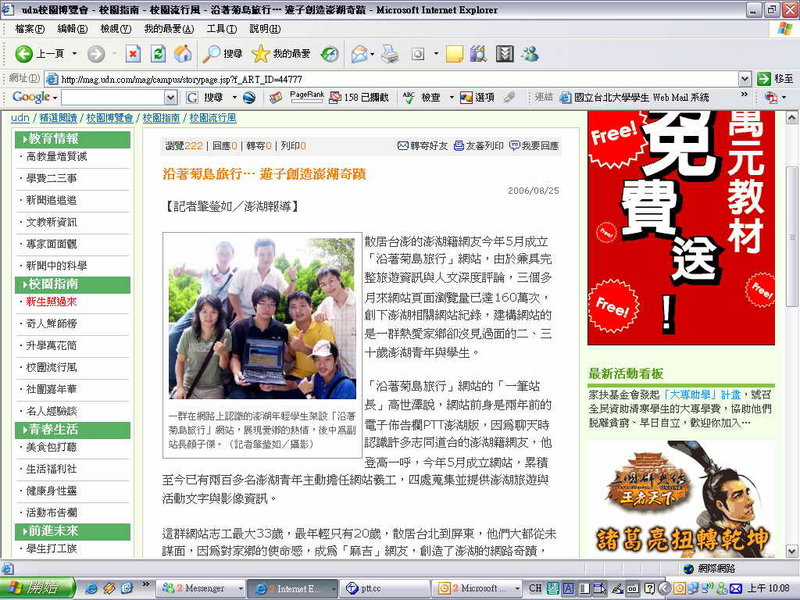800x600 pixels.
Task: Open the 工具 menu
Action: [x=215, y=29]
